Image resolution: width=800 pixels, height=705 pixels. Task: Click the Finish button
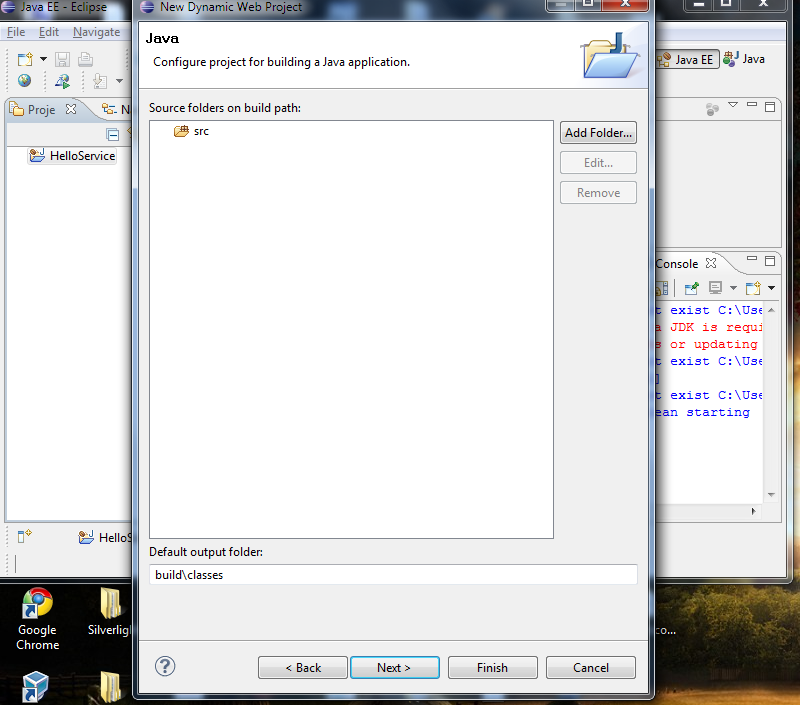click(492, 668)
